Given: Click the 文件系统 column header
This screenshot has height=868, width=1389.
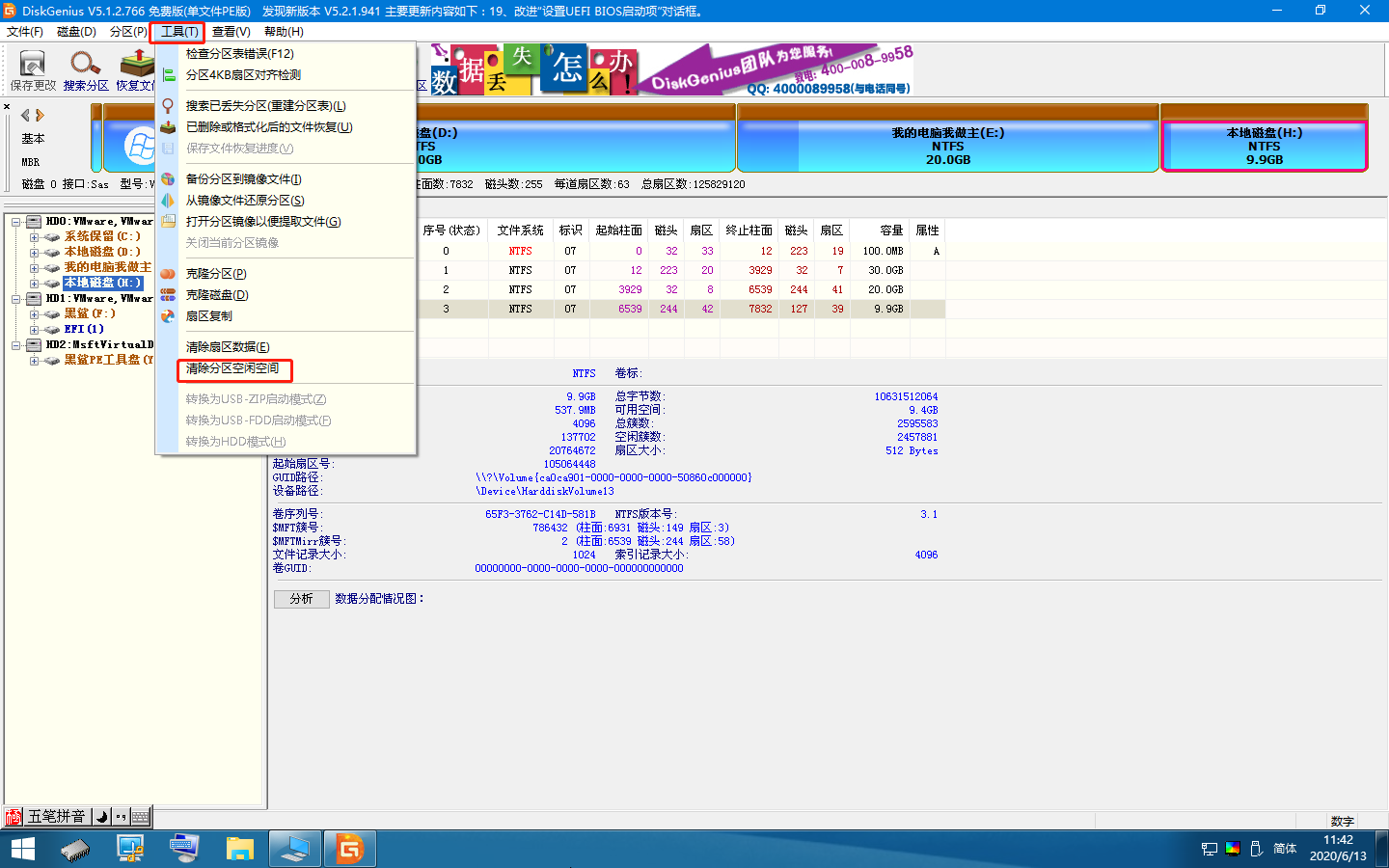Looking at the screenshot, I should pos(521,231).
